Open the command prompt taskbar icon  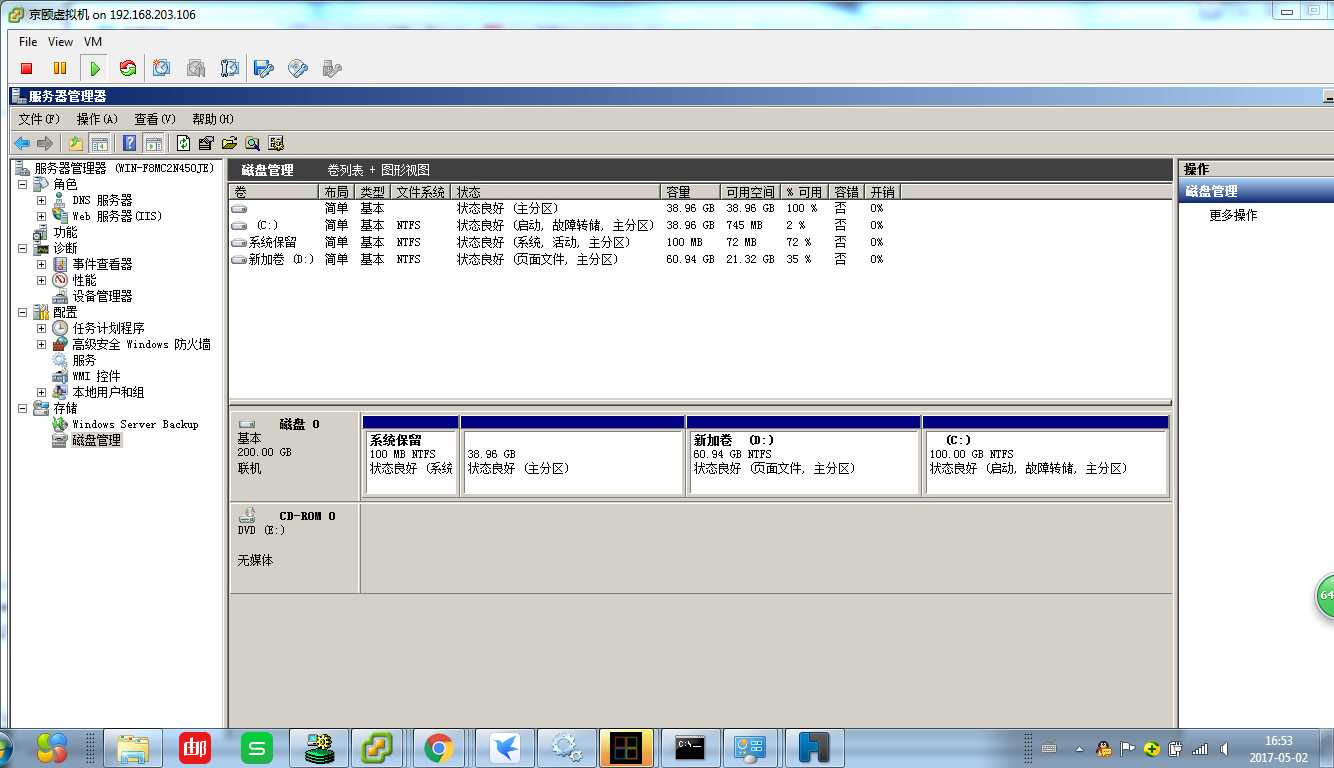point(688,747)
